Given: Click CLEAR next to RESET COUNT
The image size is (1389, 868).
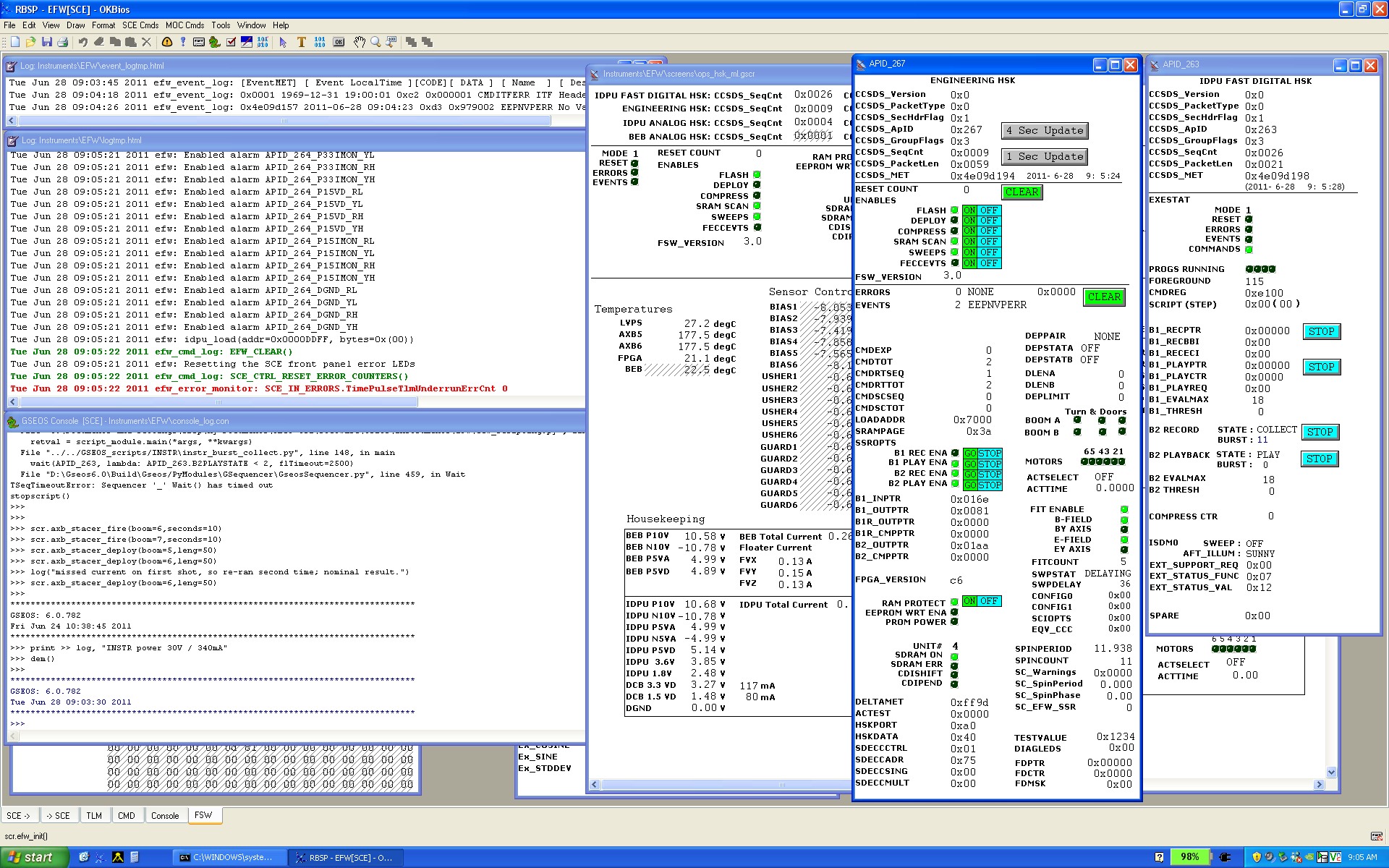Looking at the screenshot, I should tap(1021, 192).
